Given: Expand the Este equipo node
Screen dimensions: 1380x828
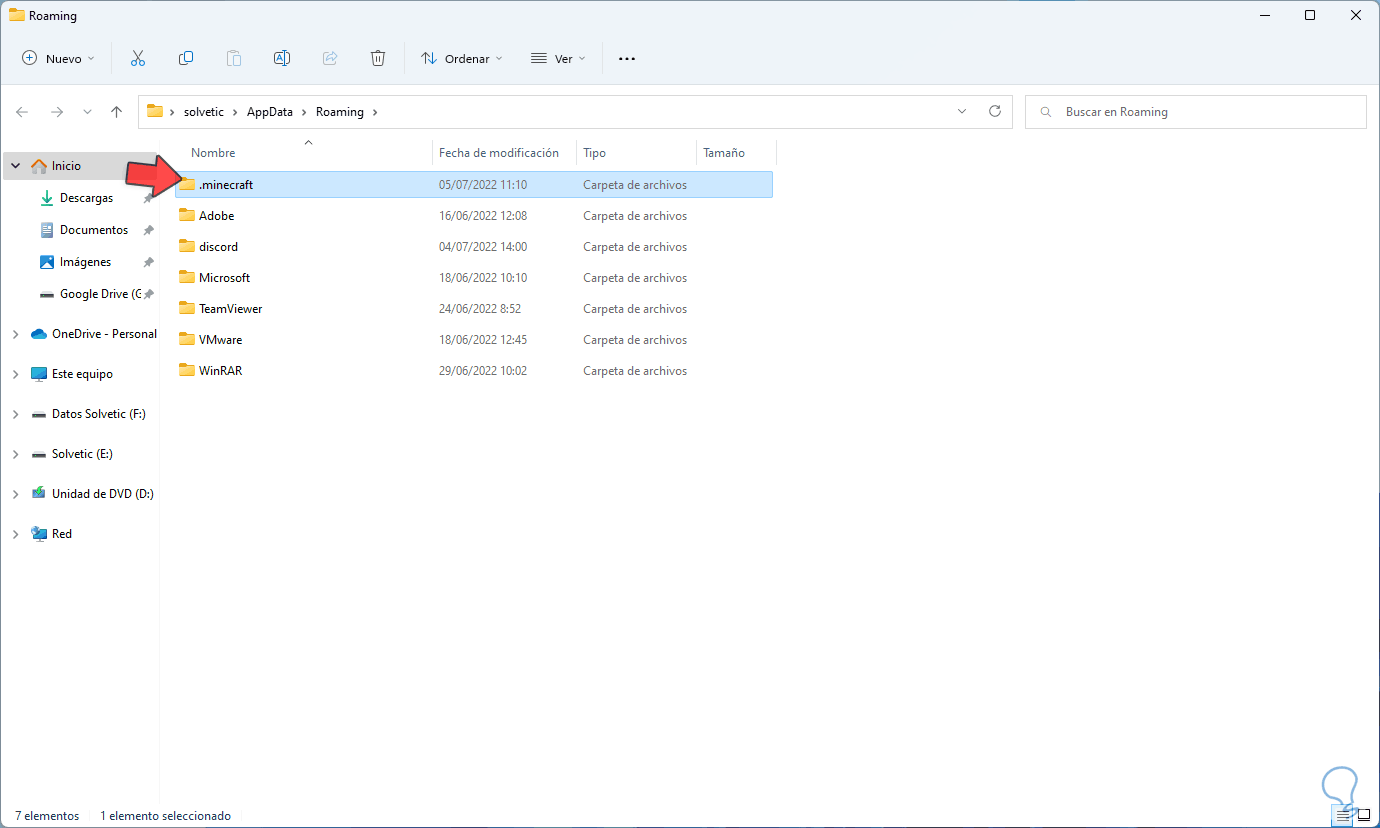Looking at the screenshot, I should [x=15, y=374].
